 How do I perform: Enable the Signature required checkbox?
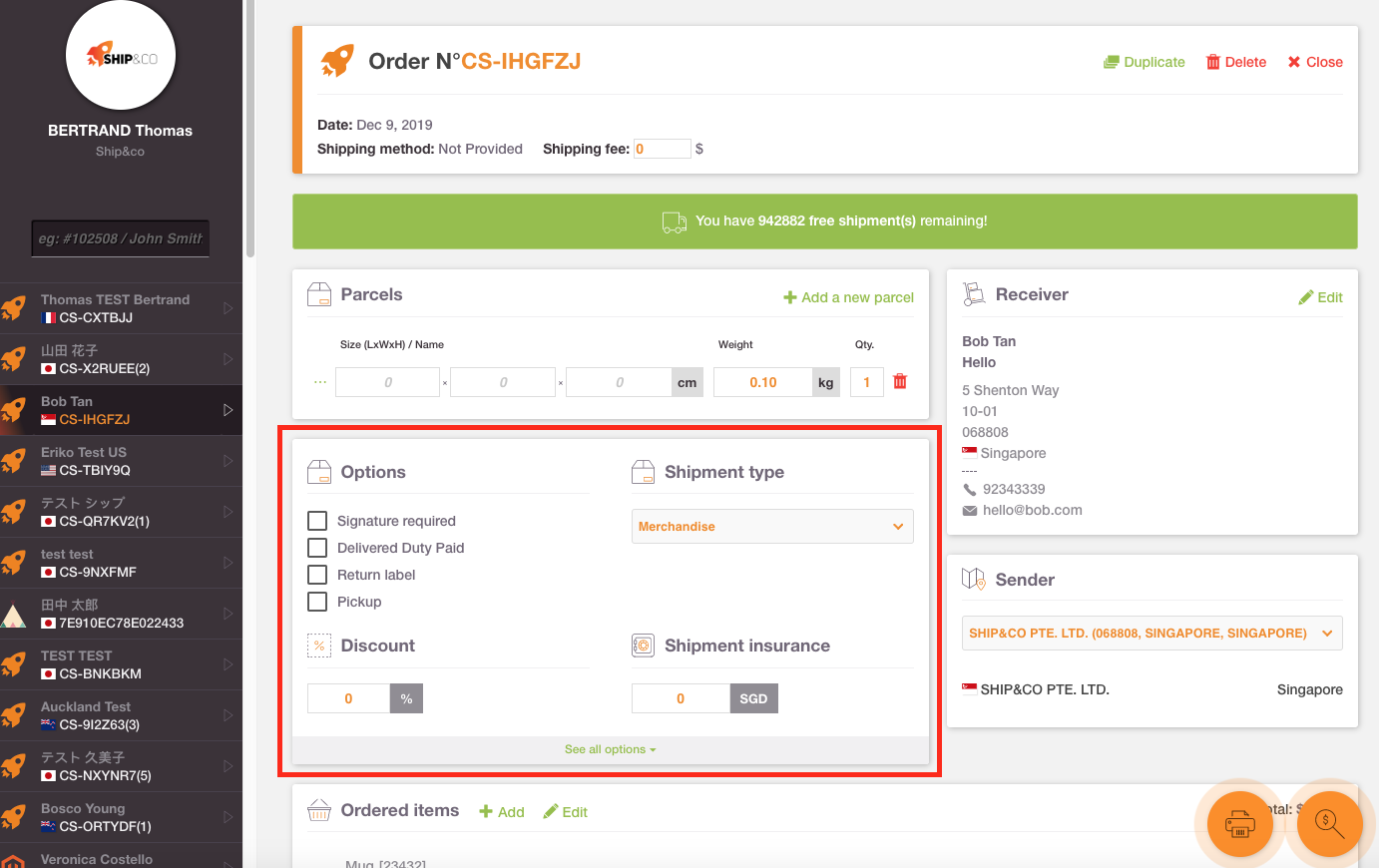(317, 521)
